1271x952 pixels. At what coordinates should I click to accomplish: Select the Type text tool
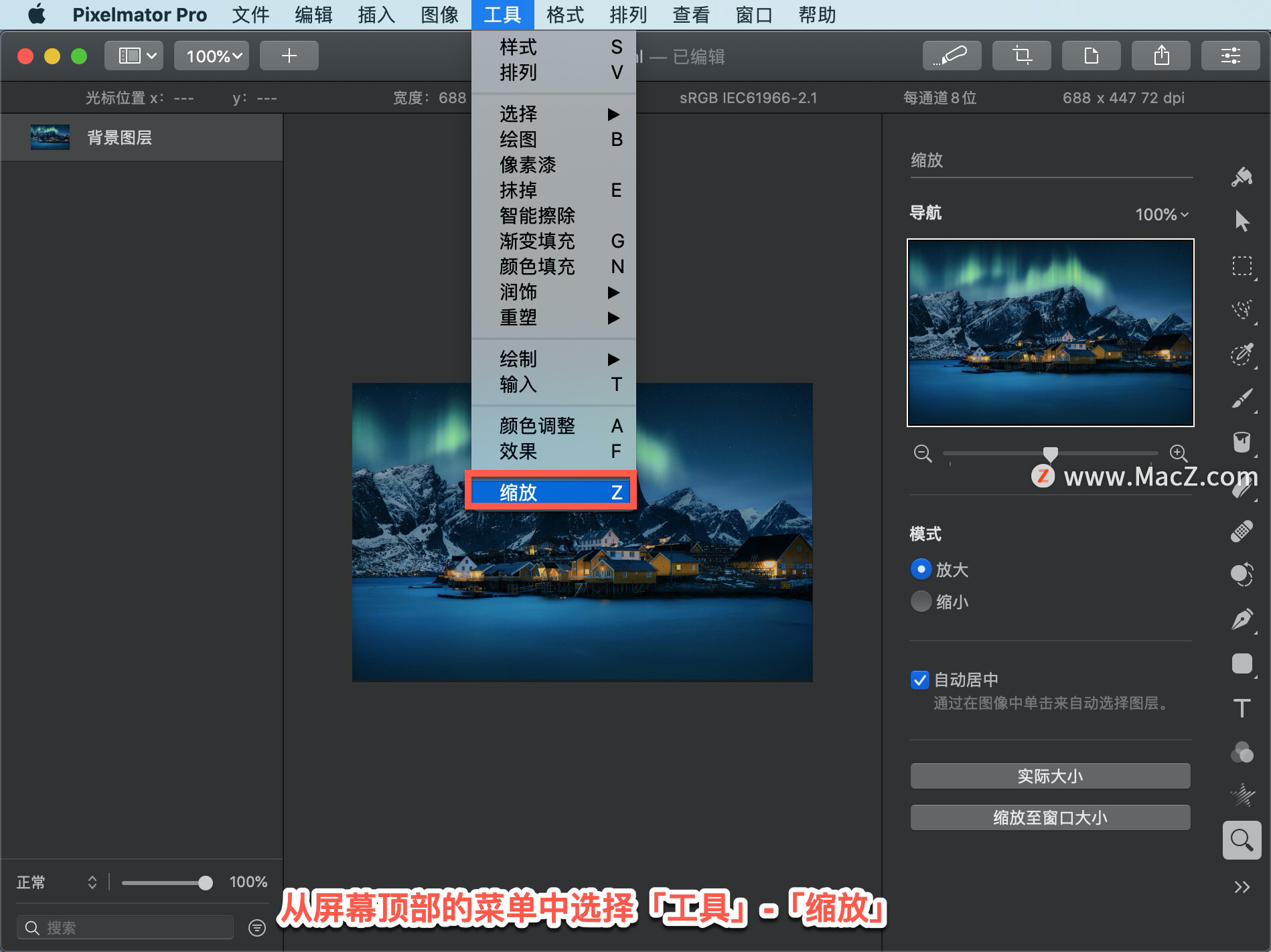pyautogui.click(x=1242, y=708)
